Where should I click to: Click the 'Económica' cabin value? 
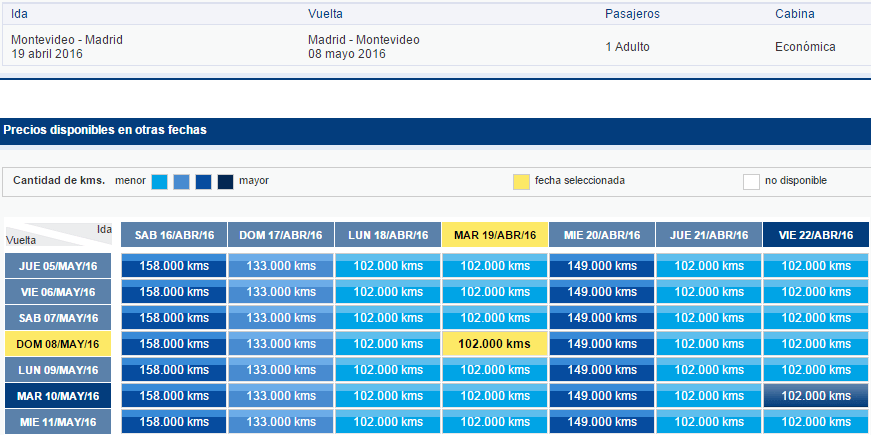tap(805, 47)
